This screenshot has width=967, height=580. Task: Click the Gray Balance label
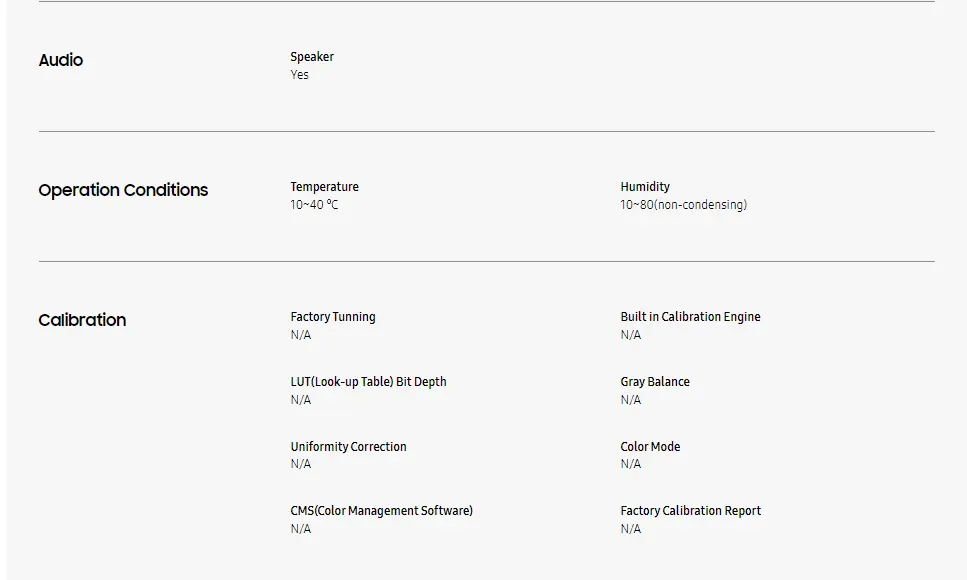point(655,382)
